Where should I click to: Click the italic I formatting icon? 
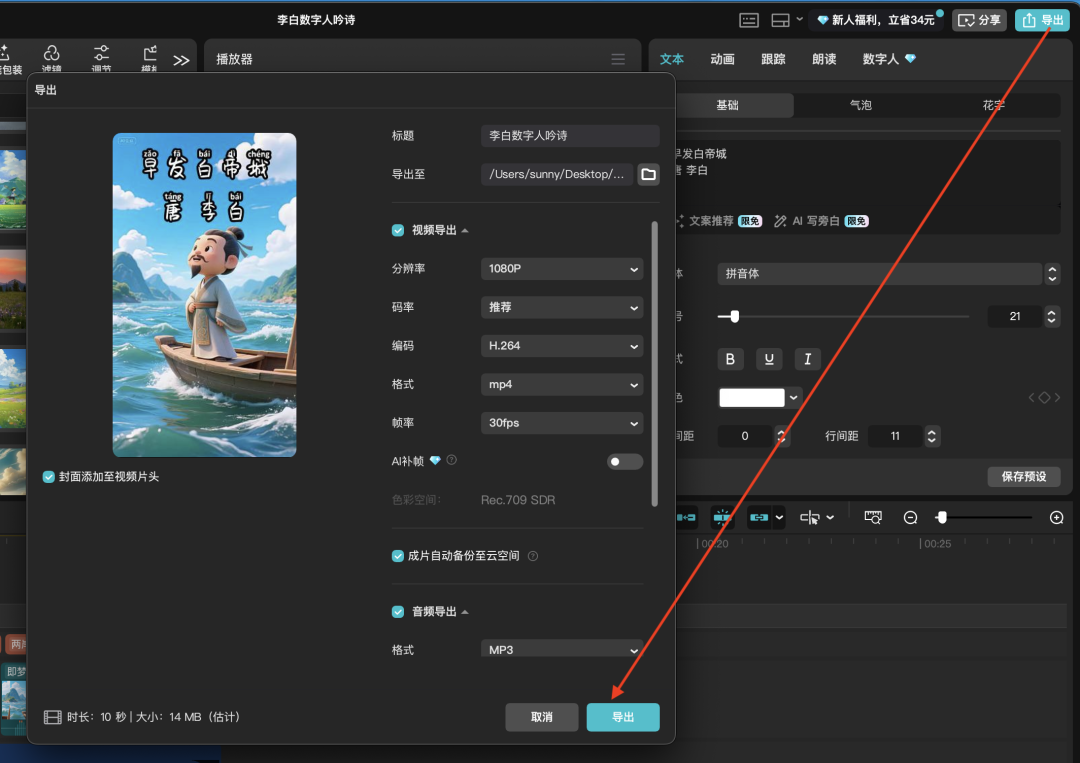[x=807, y=359]
